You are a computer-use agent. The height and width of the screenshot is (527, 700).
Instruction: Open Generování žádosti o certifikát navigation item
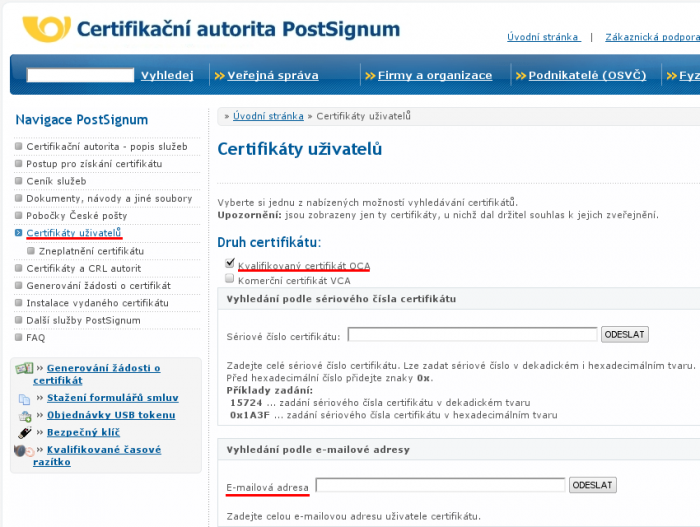click(99, 286)
